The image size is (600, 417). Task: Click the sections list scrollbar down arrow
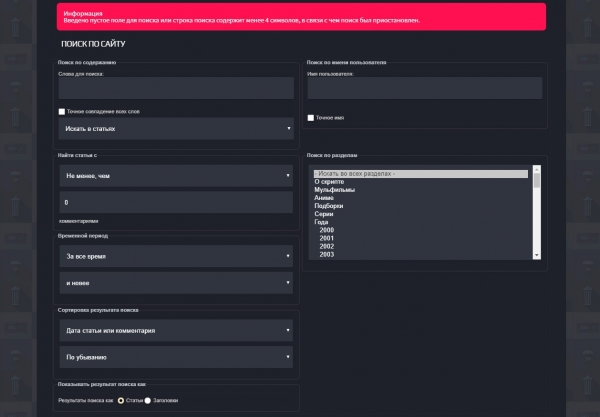[537, 254]
